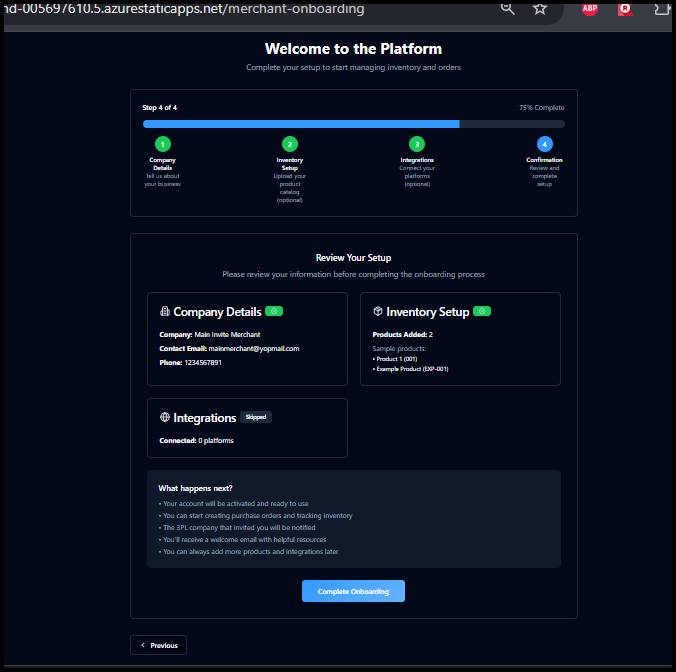Click 'welcome email with helpful resources' bullet

click(x=242, y=540)
